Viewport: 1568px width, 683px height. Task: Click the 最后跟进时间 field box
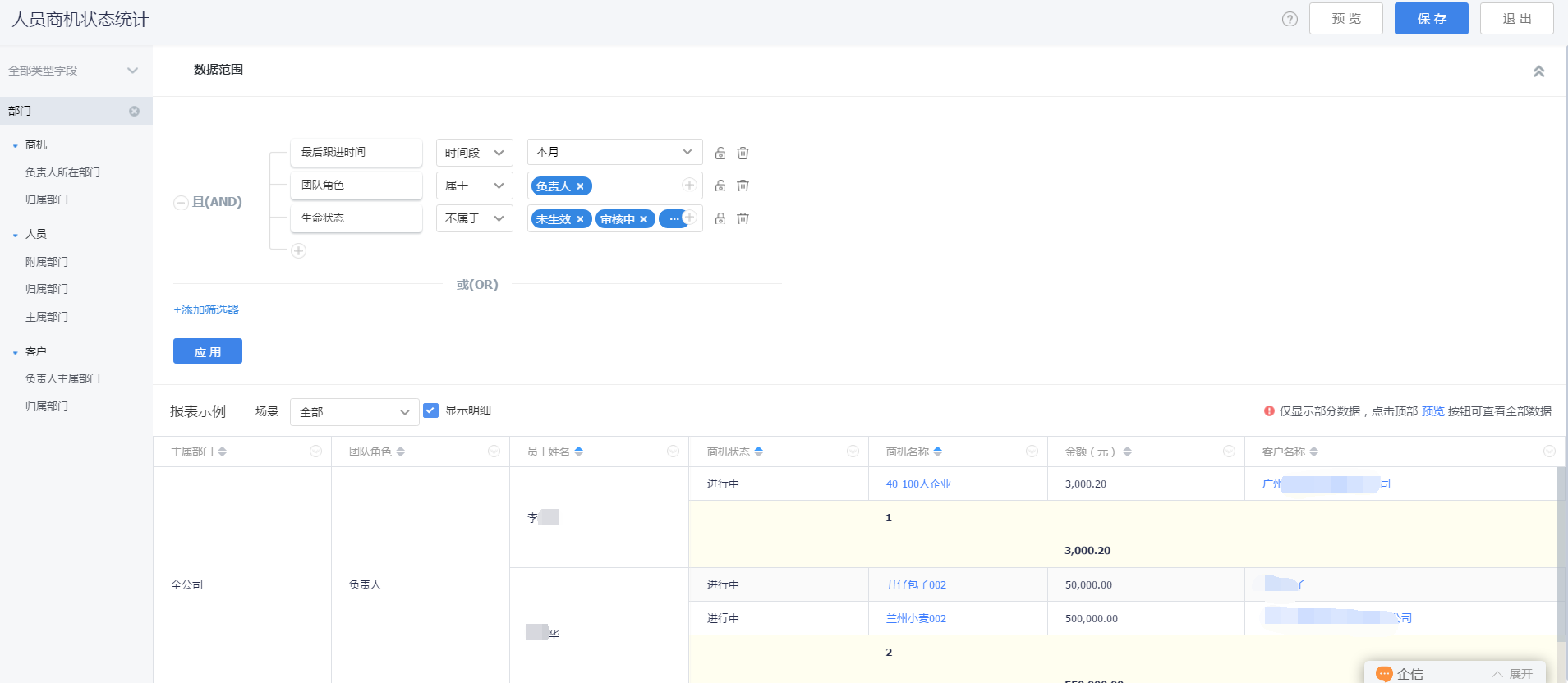point(356,153)
